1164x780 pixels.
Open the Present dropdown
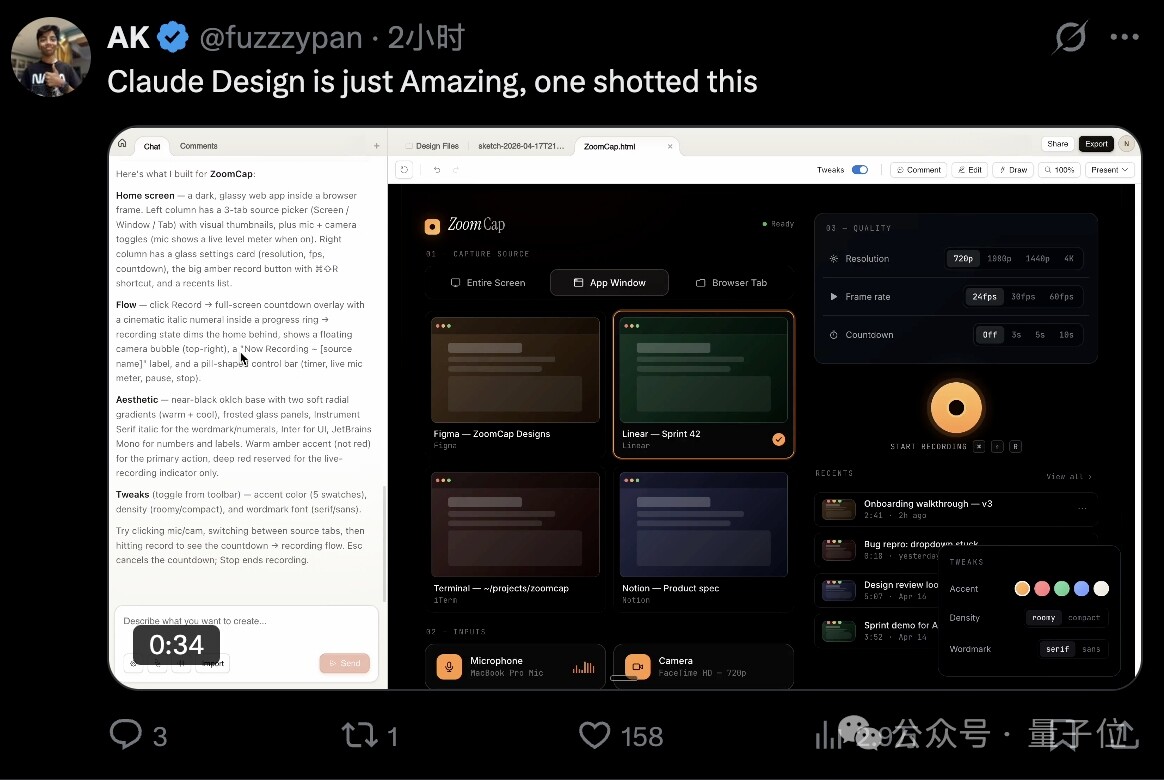pyautogui.click(x=1109, y=169)
